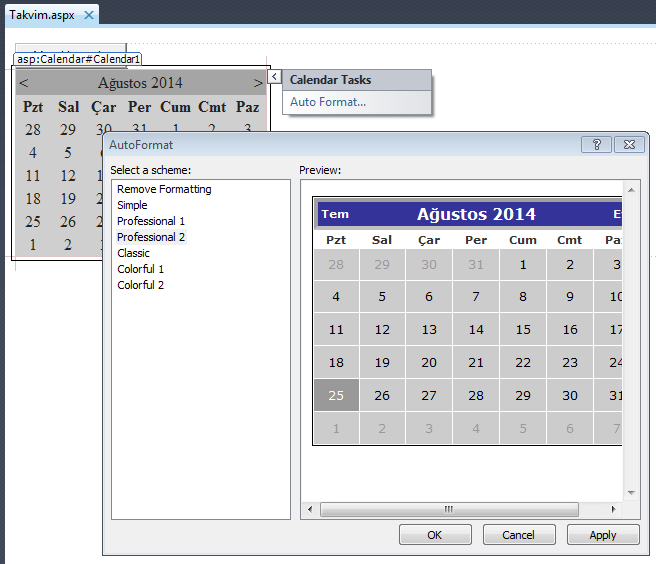Click Cmt weekday header in design calendar
The width and height of the screenshot is (656, 564).
point(212,107)
